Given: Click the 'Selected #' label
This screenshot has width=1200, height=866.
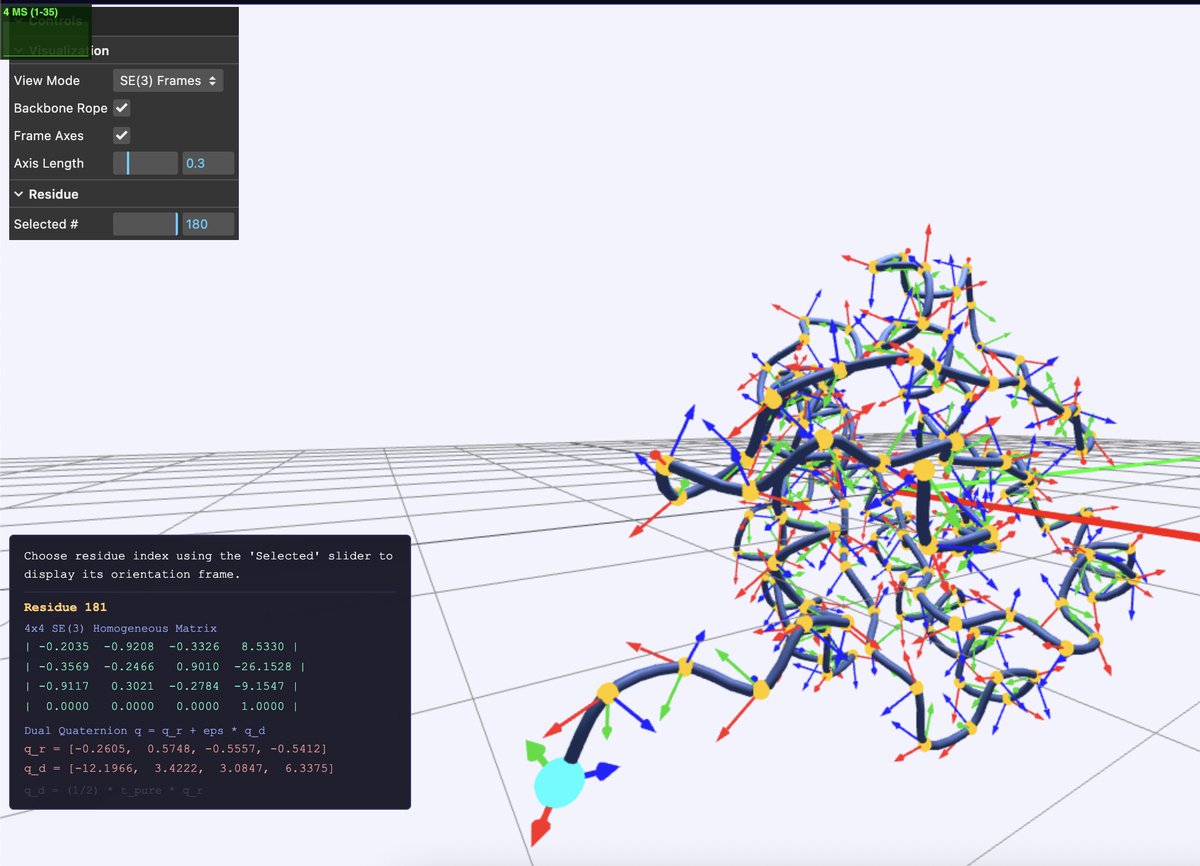Looking at the screenshot, I should coord(46,224).
